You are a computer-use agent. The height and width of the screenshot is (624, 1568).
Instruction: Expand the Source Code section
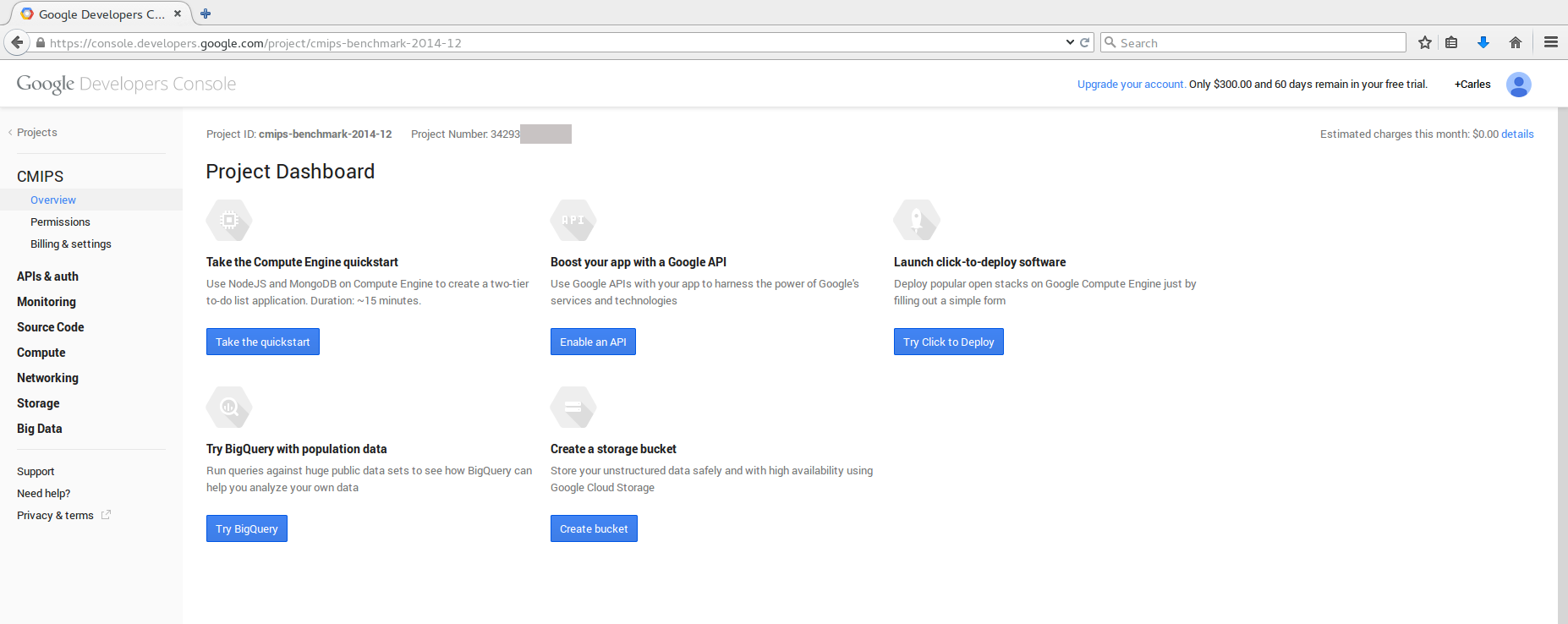51,327
